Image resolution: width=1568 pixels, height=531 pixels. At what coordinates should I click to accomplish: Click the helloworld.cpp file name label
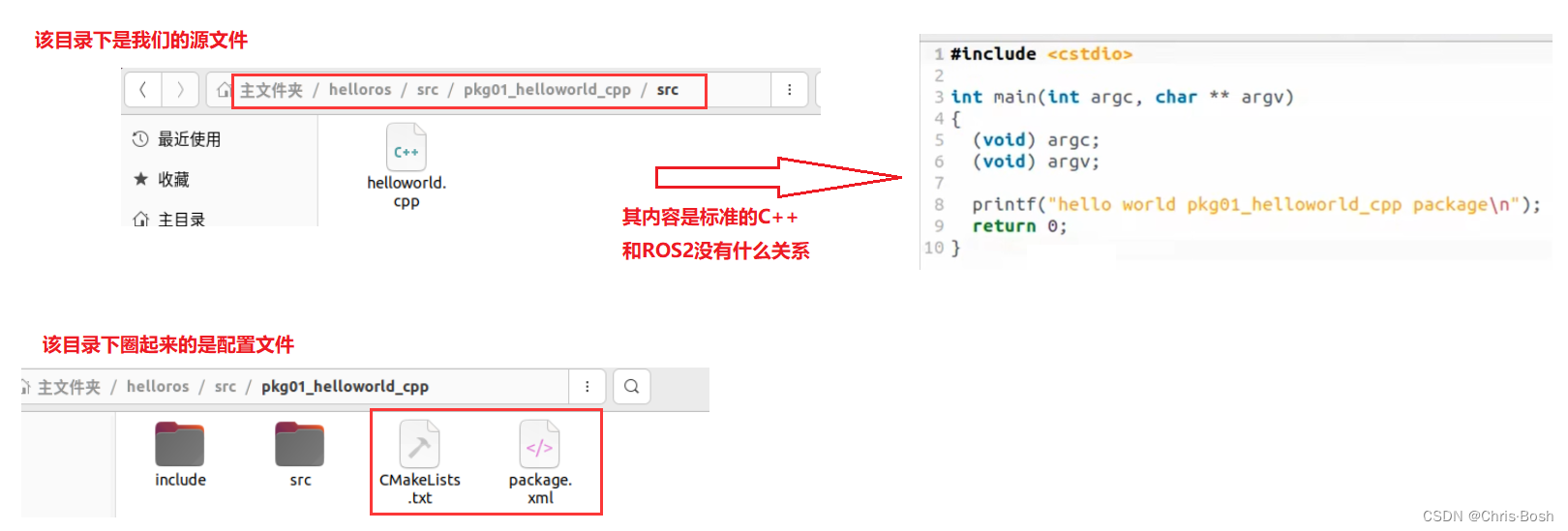point(407,192)
